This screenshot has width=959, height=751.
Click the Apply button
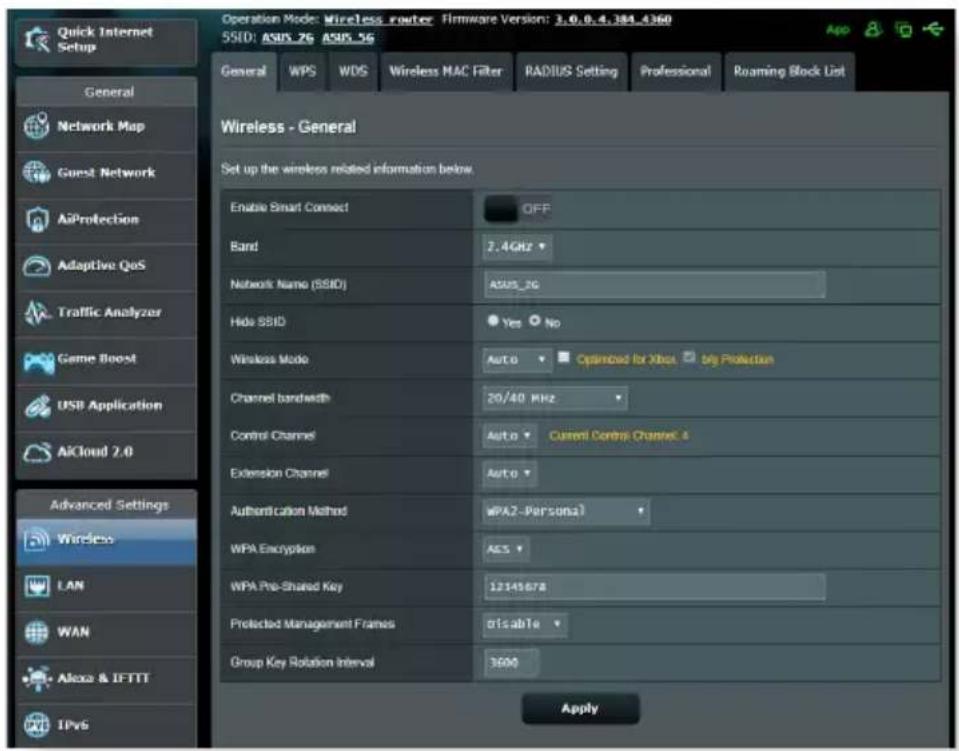tap(580, 709)
